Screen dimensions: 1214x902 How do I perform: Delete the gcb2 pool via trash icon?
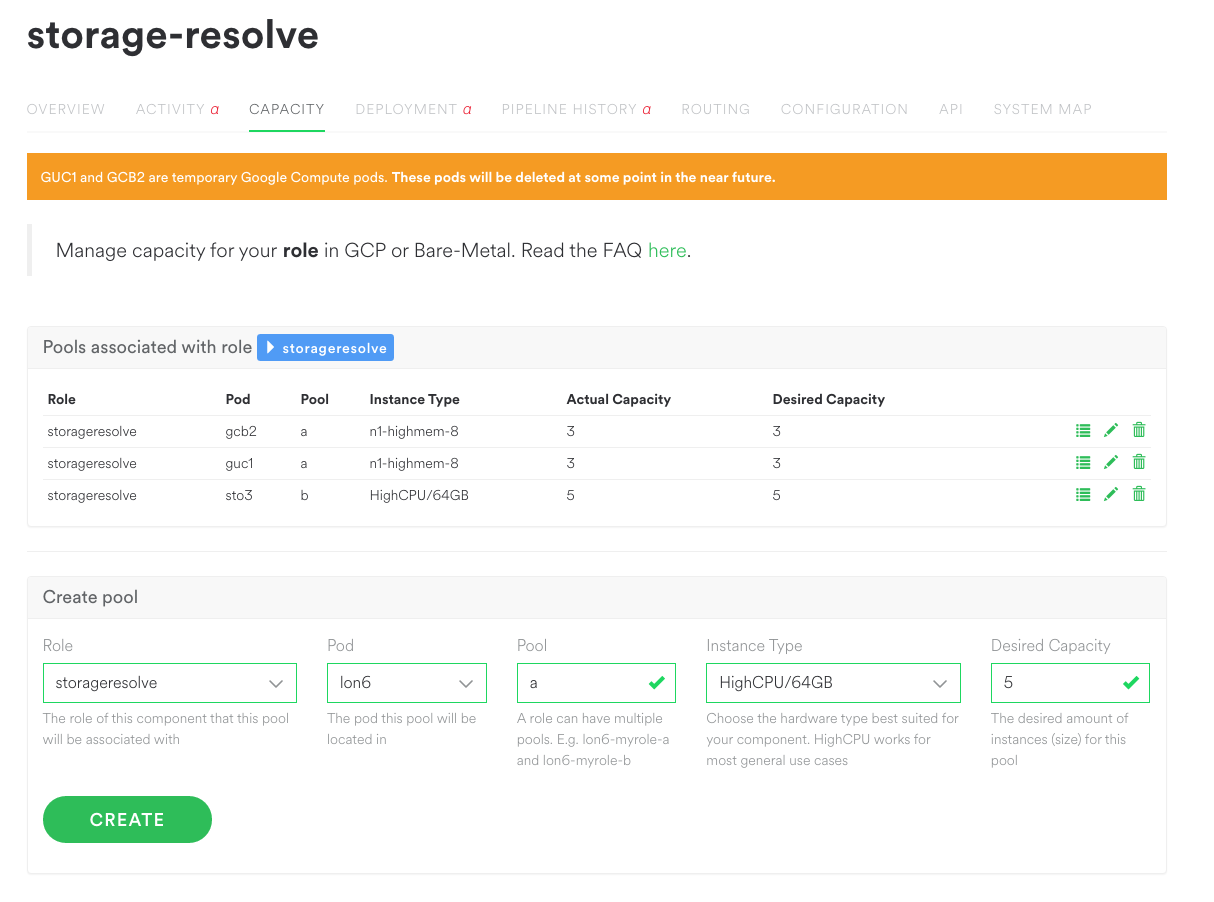1139,430
